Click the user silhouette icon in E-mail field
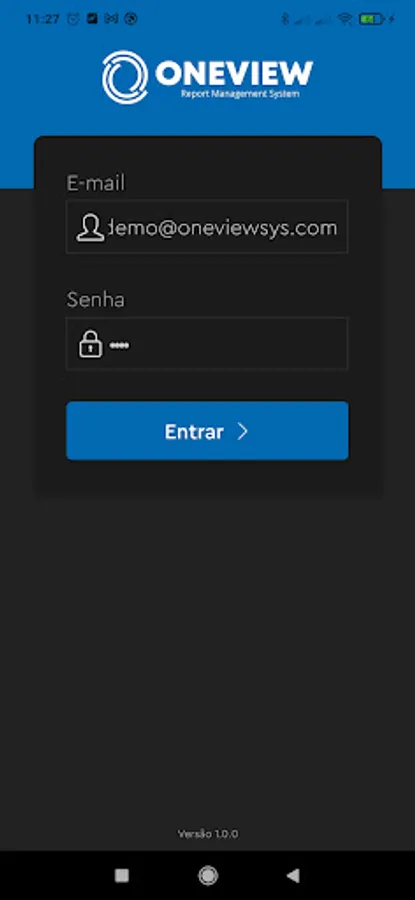 pyautogui.click(x=90, y=228)
